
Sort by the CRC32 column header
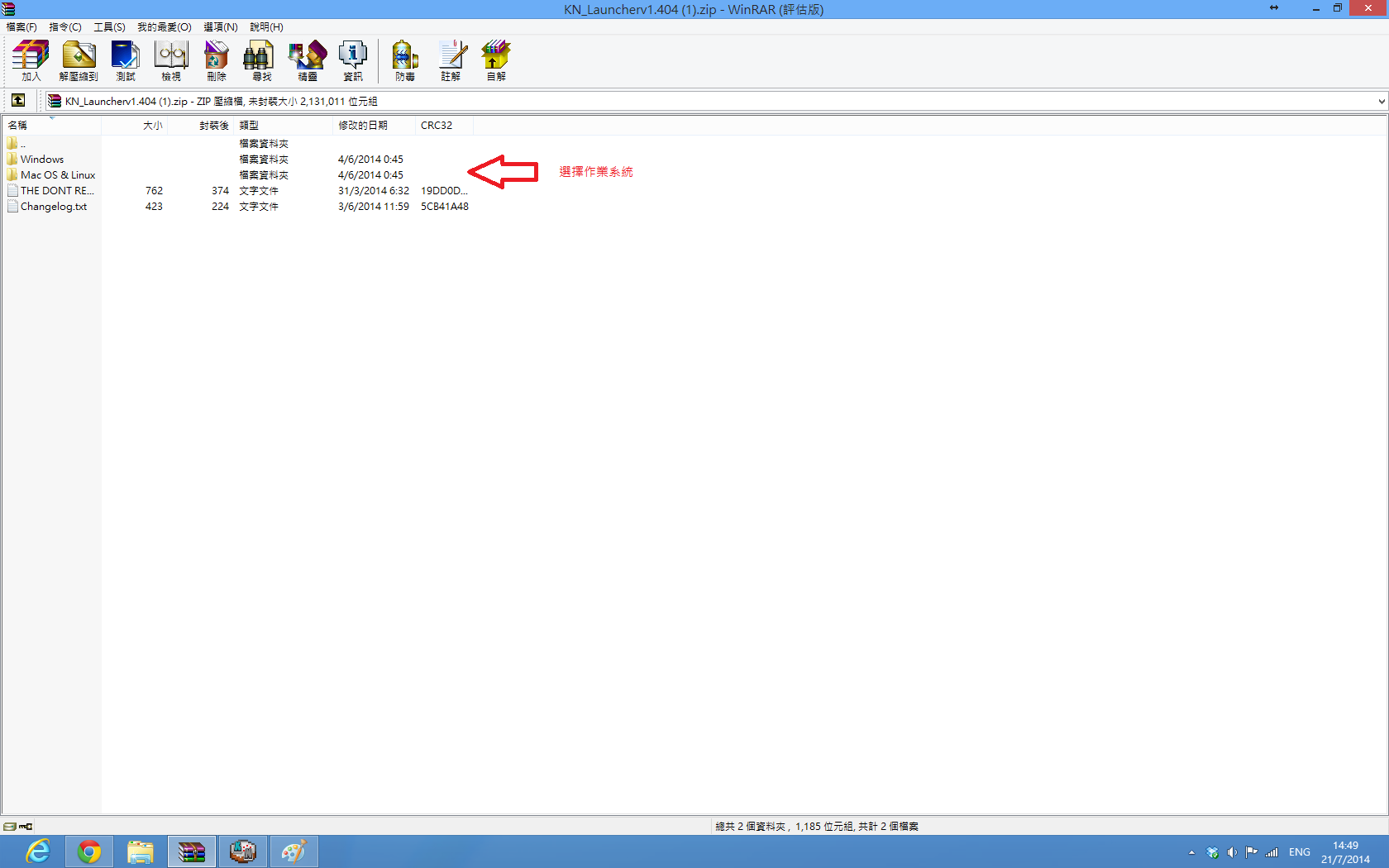point(445,126)
